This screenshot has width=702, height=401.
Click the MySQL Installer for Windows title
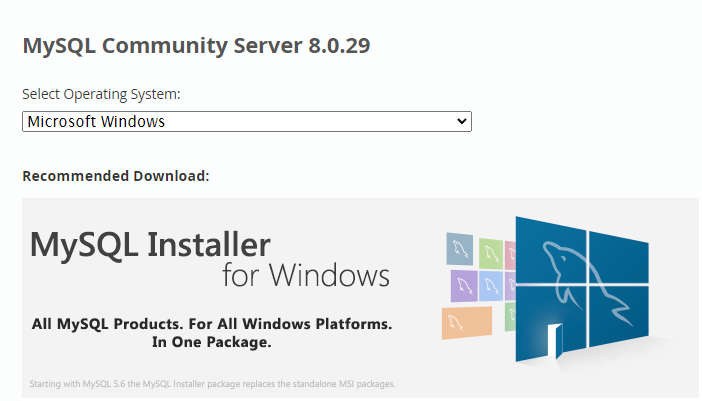150,244
